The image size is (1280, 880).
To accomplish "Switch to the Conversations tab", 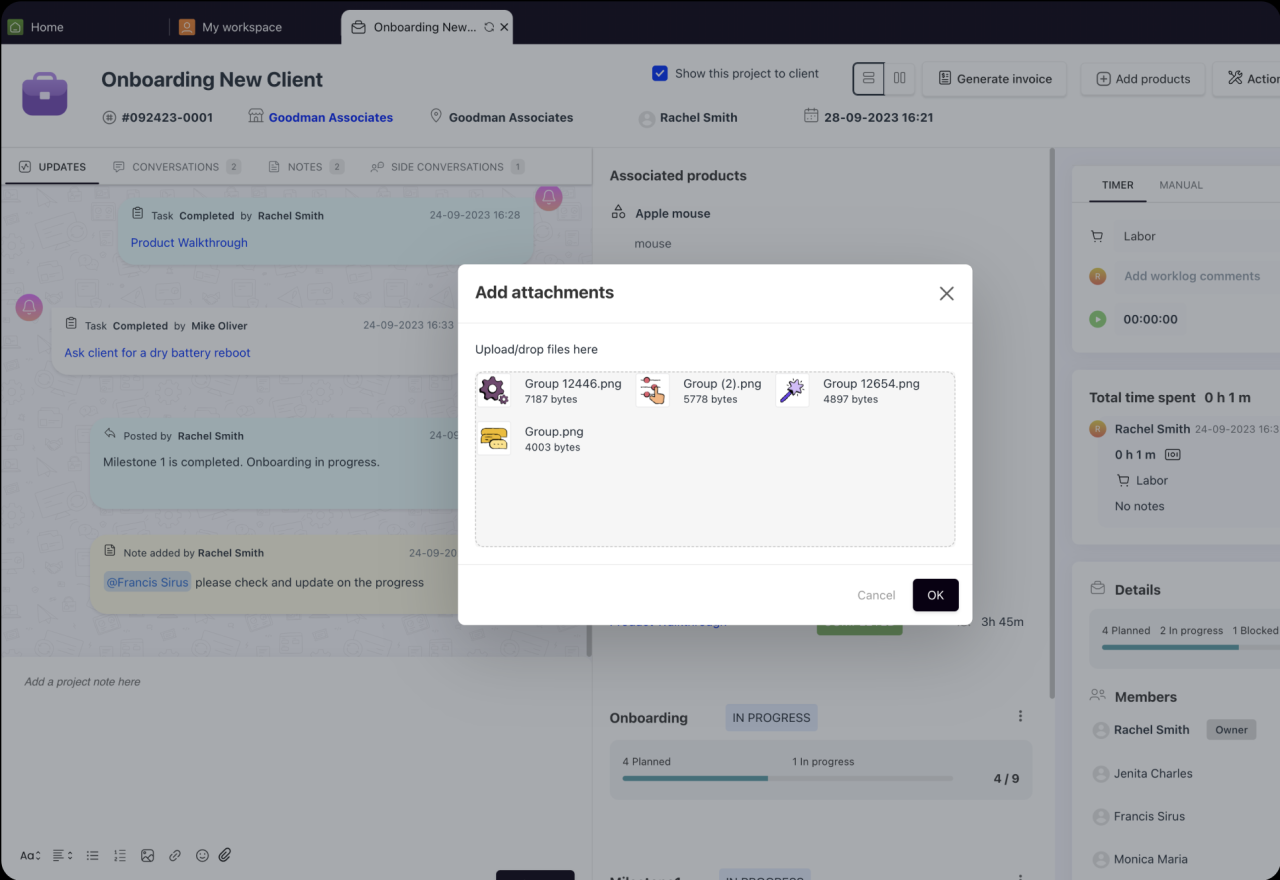I will (x=175, y=167).
